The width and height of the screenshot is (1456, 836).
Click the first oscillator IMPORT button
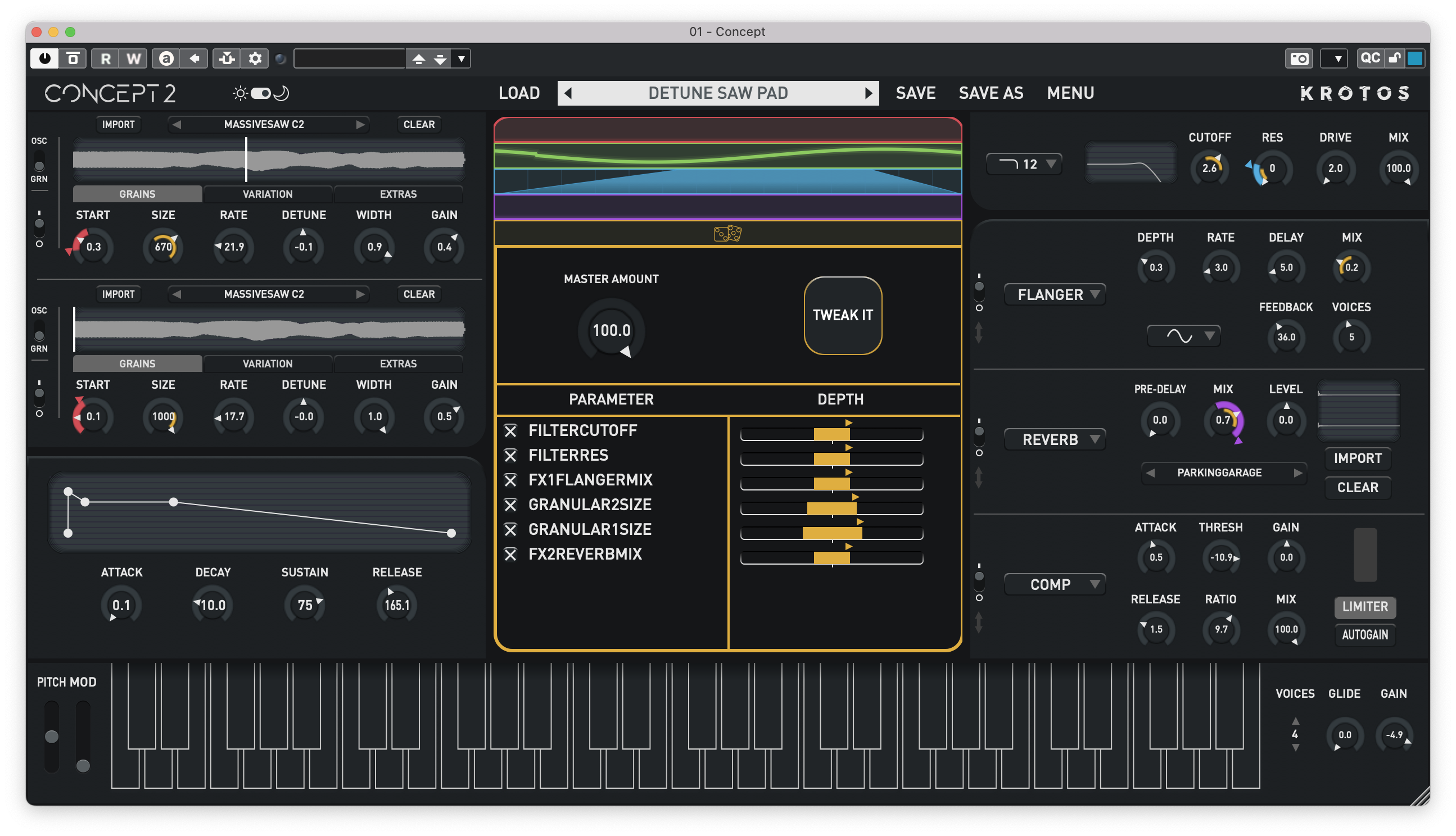[118, 125]
